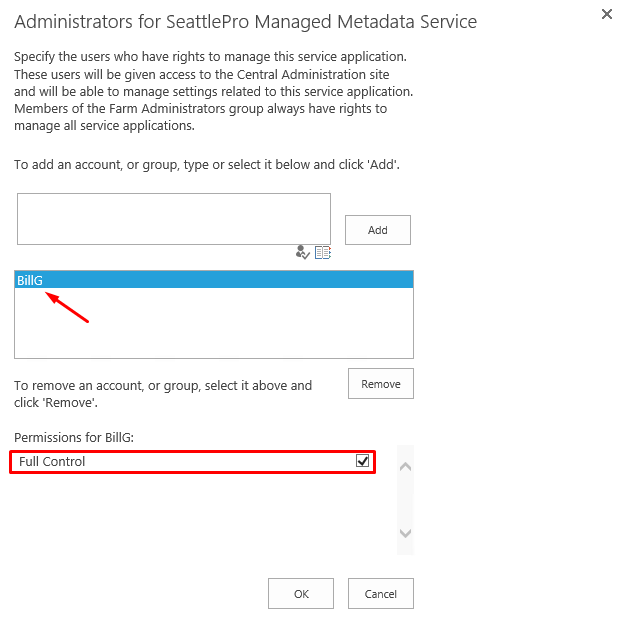Click the permissions list scroll up arrow

click(405, 467)
